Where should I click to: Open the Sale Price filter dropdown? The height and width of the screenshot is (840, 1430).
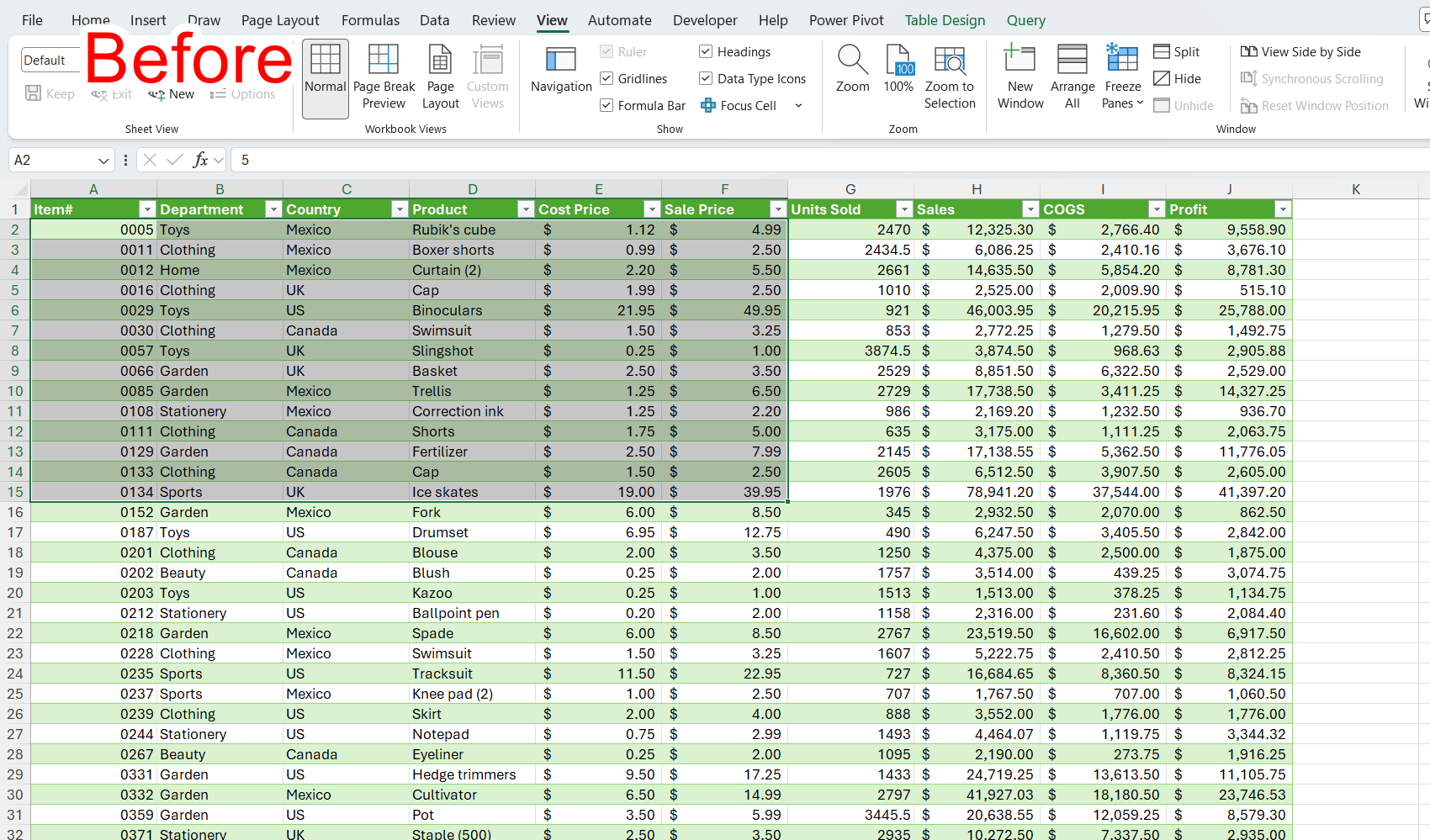[778, 209]
